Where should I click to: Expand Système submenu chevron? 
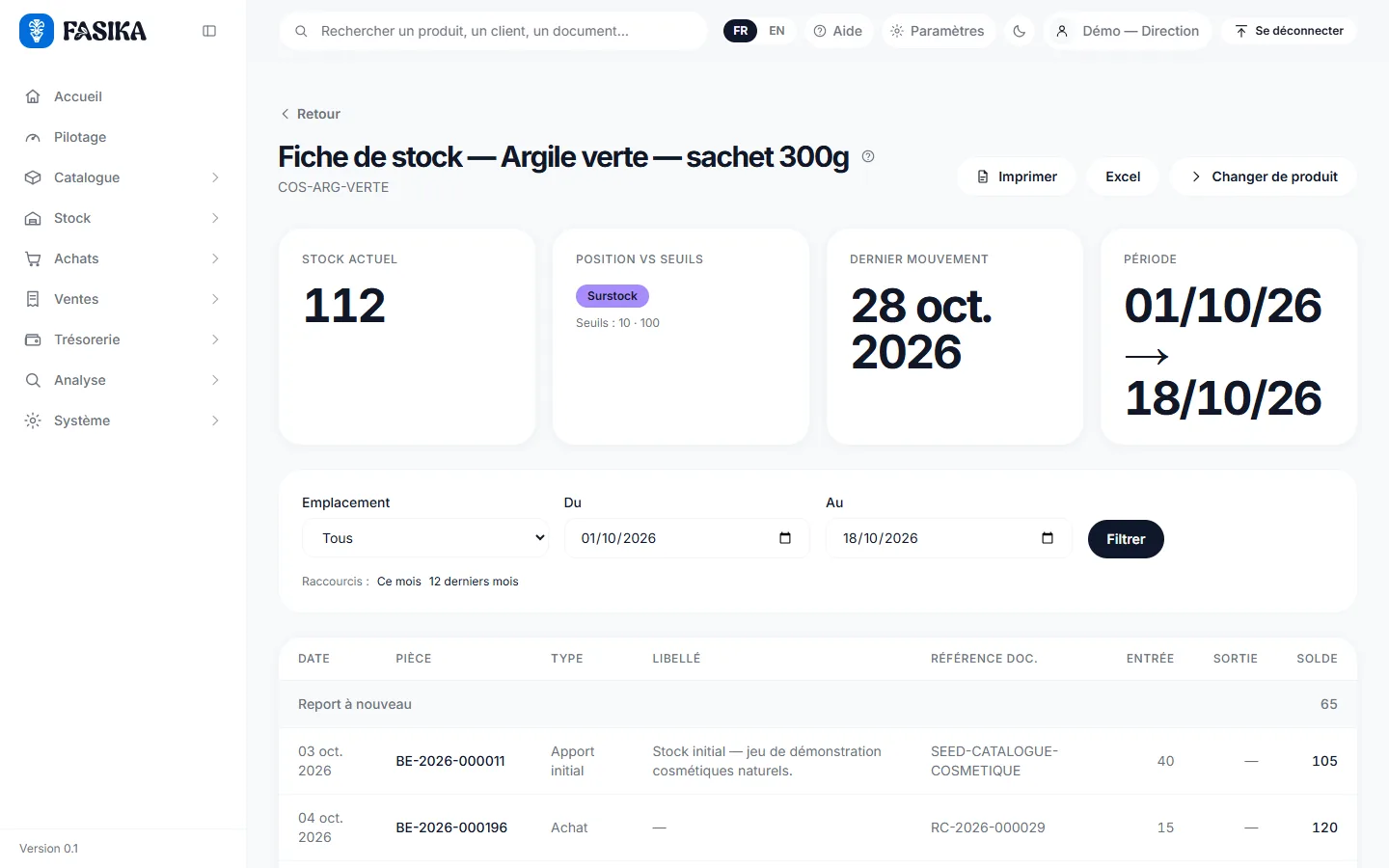[x=215, y=420]
